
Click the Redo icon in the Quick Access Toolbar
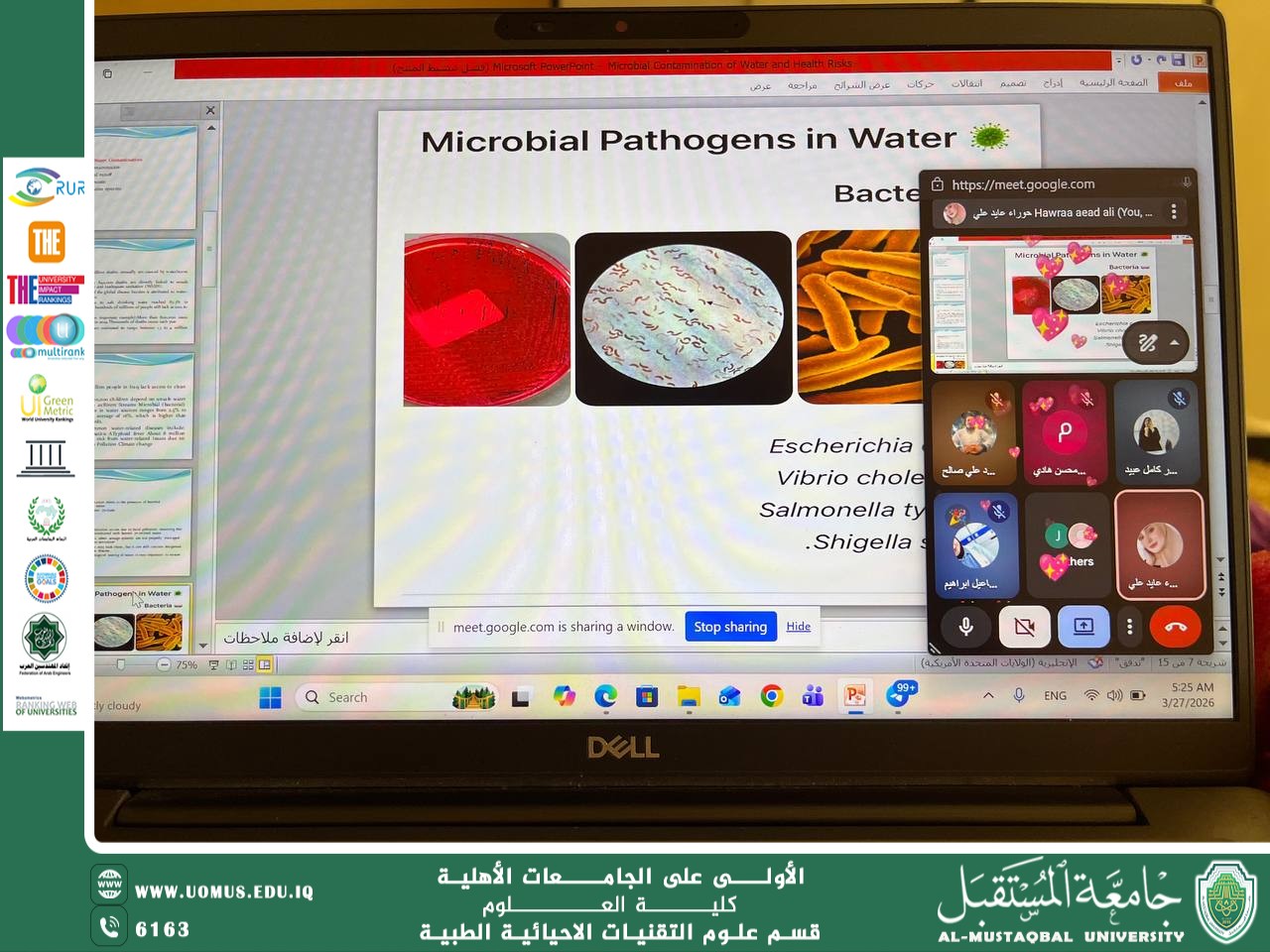click(x=1162, y=59)
